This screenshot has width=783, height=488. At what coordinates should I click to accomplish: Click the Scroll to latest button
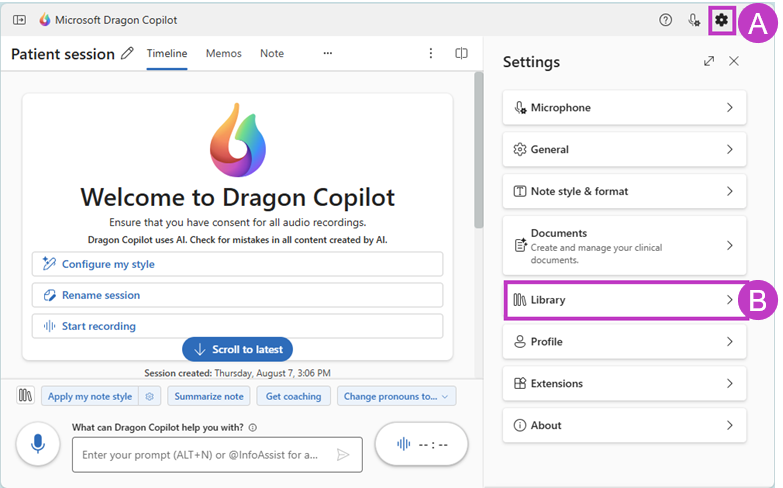pyautogui.click(x=237, y=349)
